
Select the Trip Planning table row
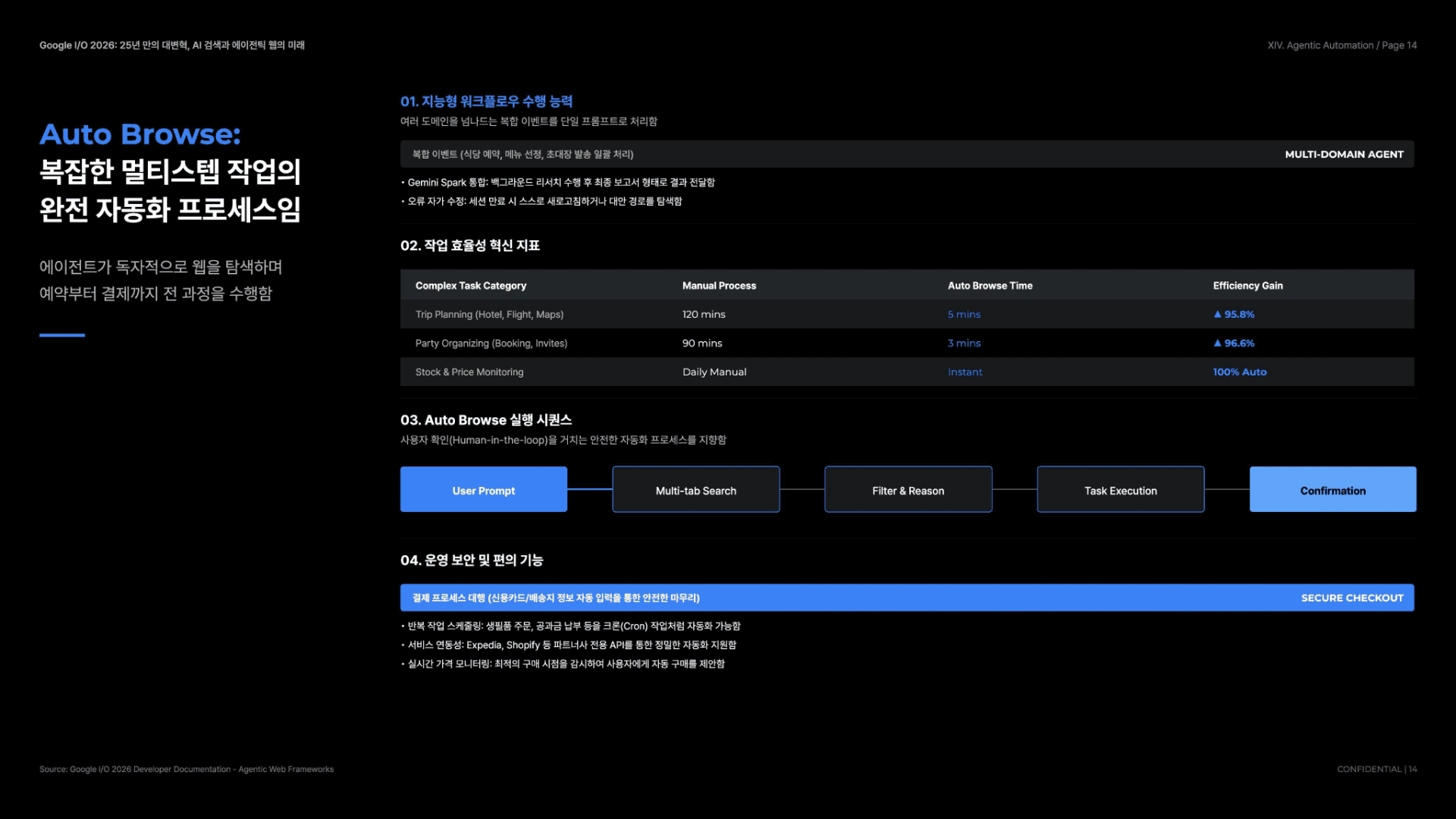907,315
